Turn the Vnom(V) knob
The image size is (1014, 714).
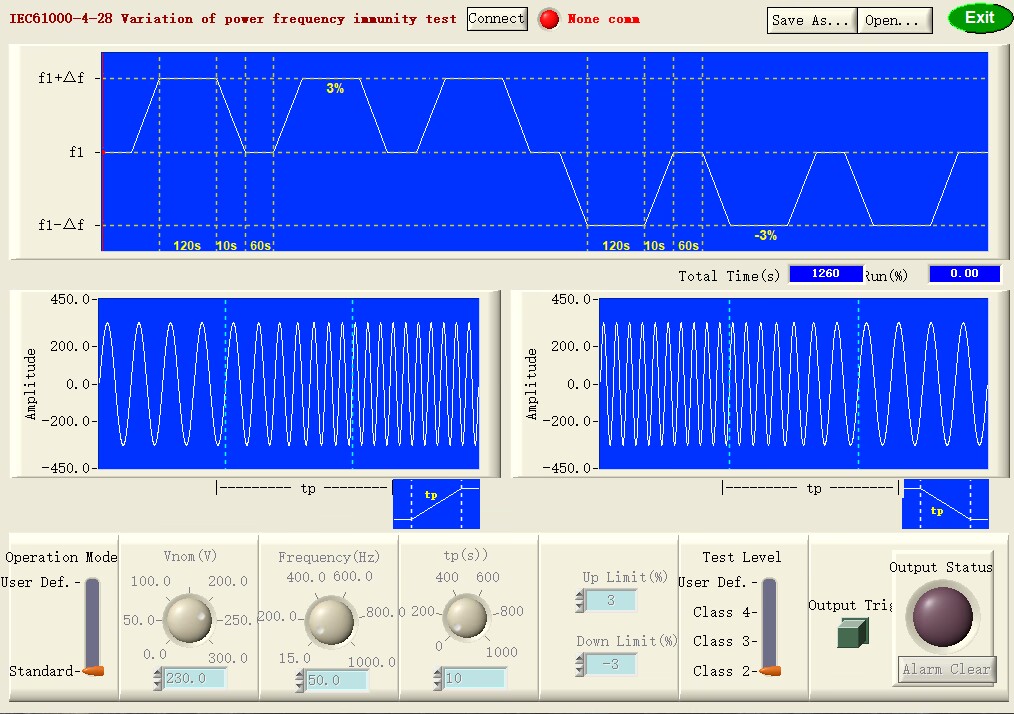(x=188, y=619)
